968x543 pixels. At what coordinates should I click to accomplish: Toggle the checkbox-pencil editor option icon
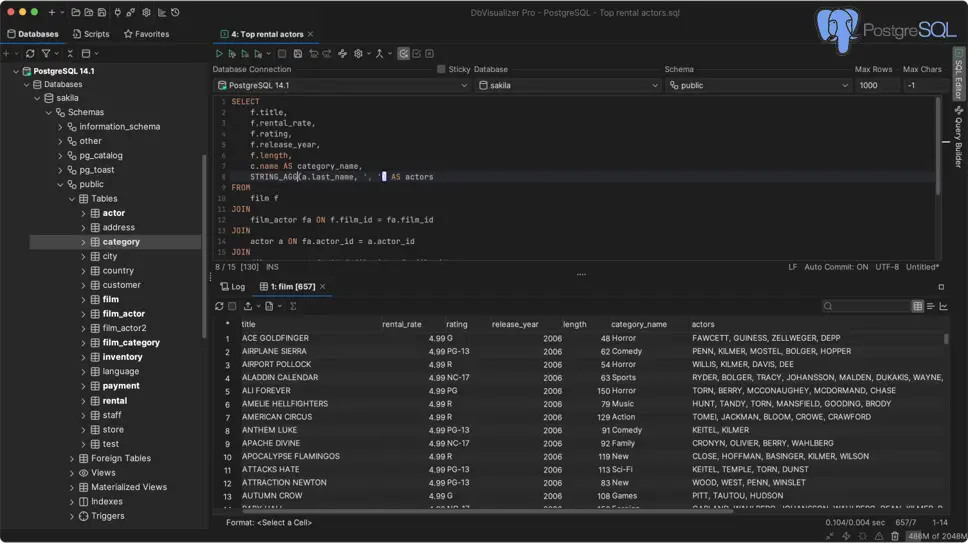point(417,54)
